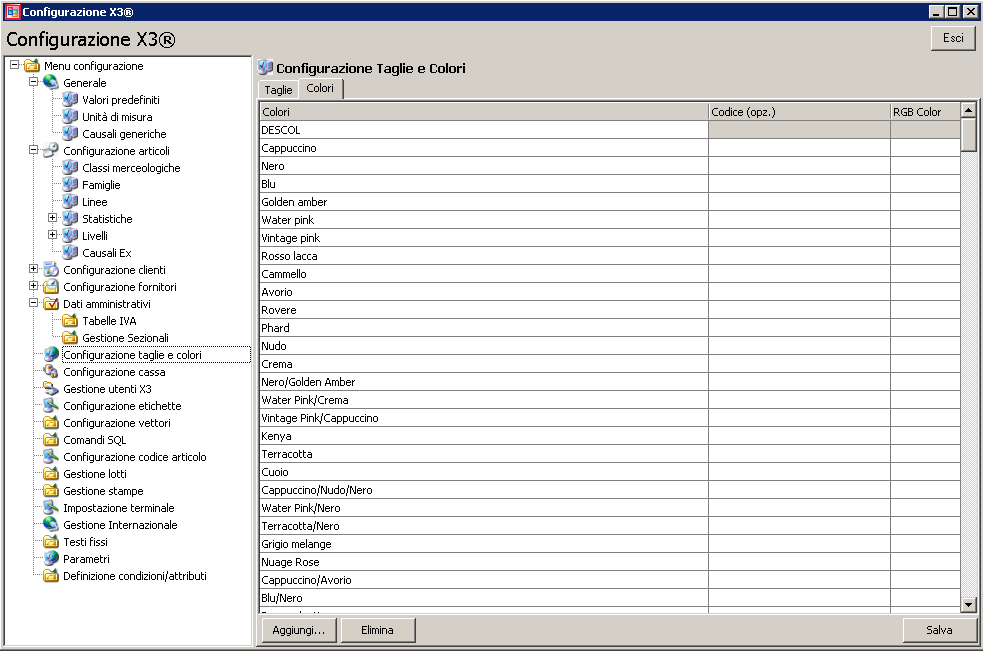
Task: Select the Golden amber color row
Action: (x=484, y=202)
